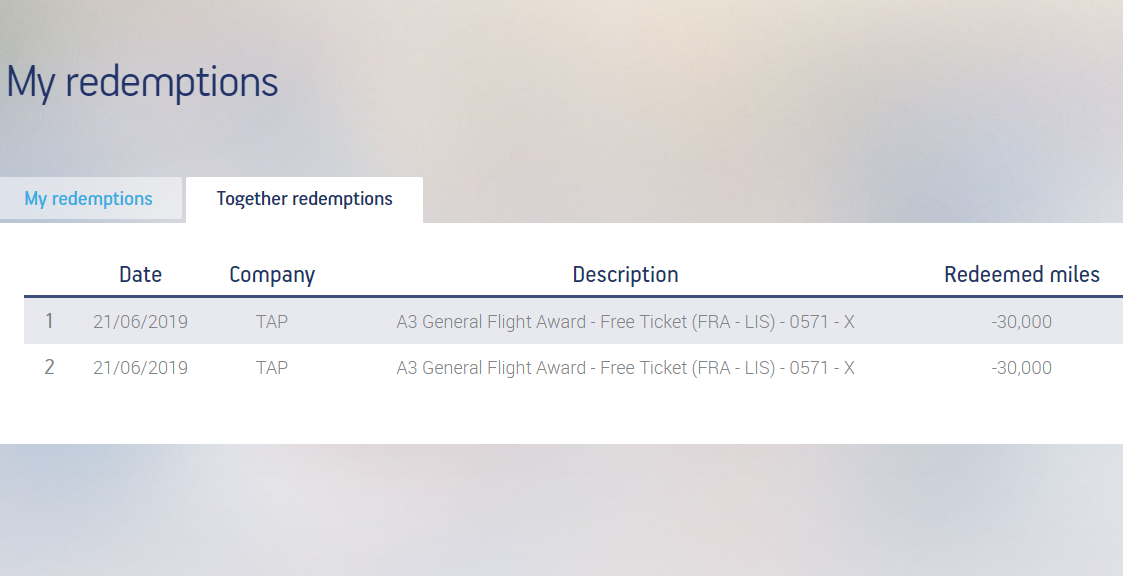The image size is (1123, 576).
Task: Click the date 21/06/2019 in second row
Action: pos(140,368)
